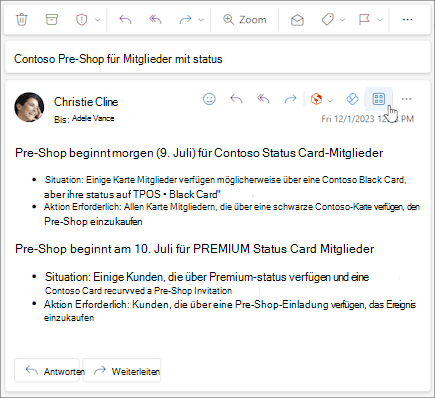
Task: Click the sender name Christie Cline
Action: pyautogui.click(x=86, y=102)
